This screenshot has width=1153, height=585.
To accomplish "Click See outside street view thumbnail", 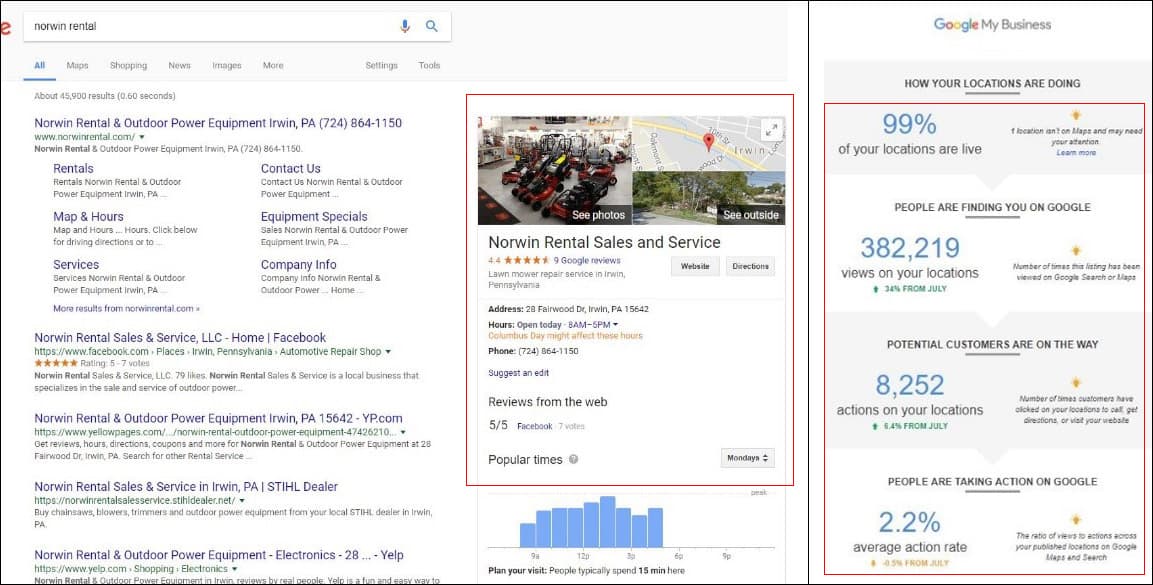I will pyautogui.click(x=709, y=198).
